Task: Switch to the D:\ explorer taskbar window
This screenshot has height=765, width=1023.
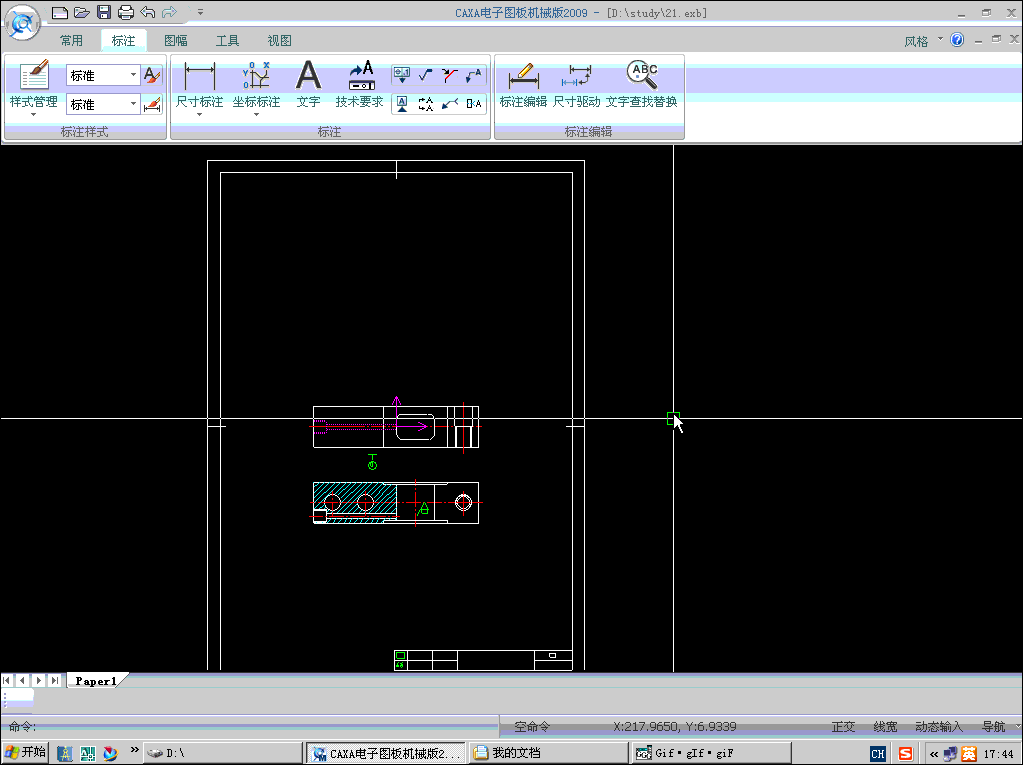Action: [222, 753]
